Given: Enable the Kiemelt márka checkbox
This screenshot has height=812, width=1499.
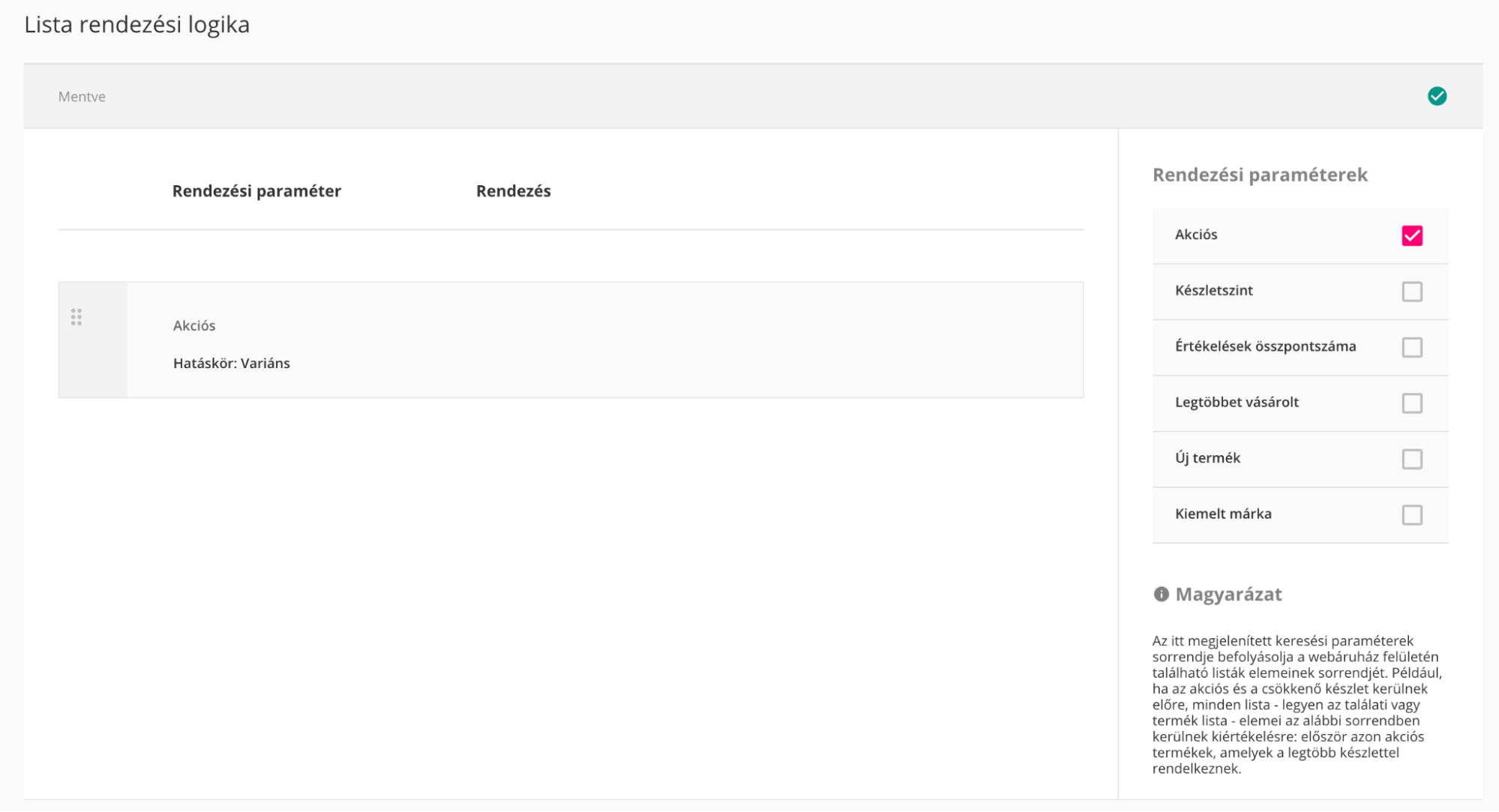Looking at the screenshot, I should (x=1411, y=514).
